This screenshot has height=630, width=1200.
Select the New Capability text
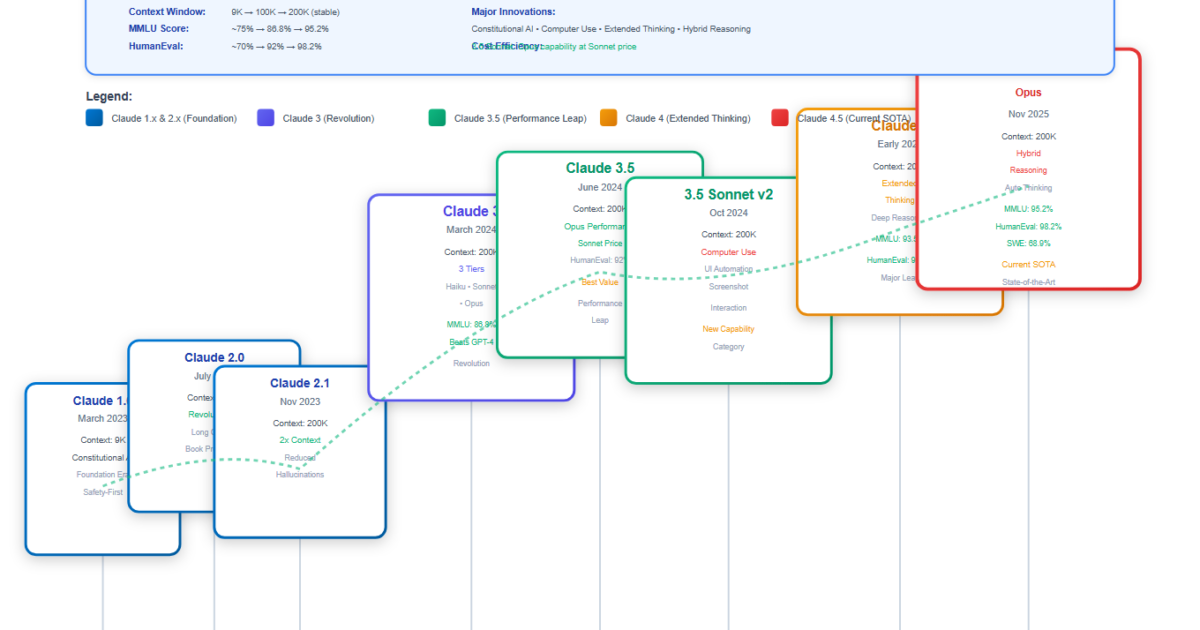pyautogui.click(x=728, y=328)
